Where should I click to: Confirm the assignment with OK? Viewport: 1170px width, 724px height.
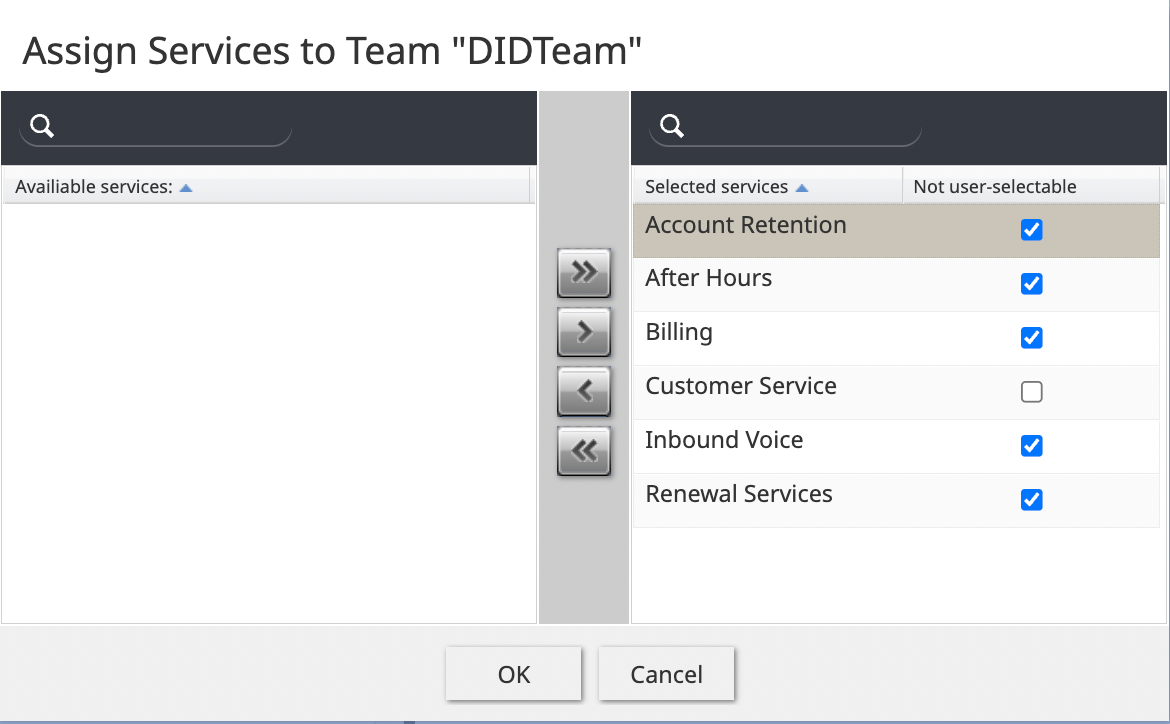(x=513, y=674)
